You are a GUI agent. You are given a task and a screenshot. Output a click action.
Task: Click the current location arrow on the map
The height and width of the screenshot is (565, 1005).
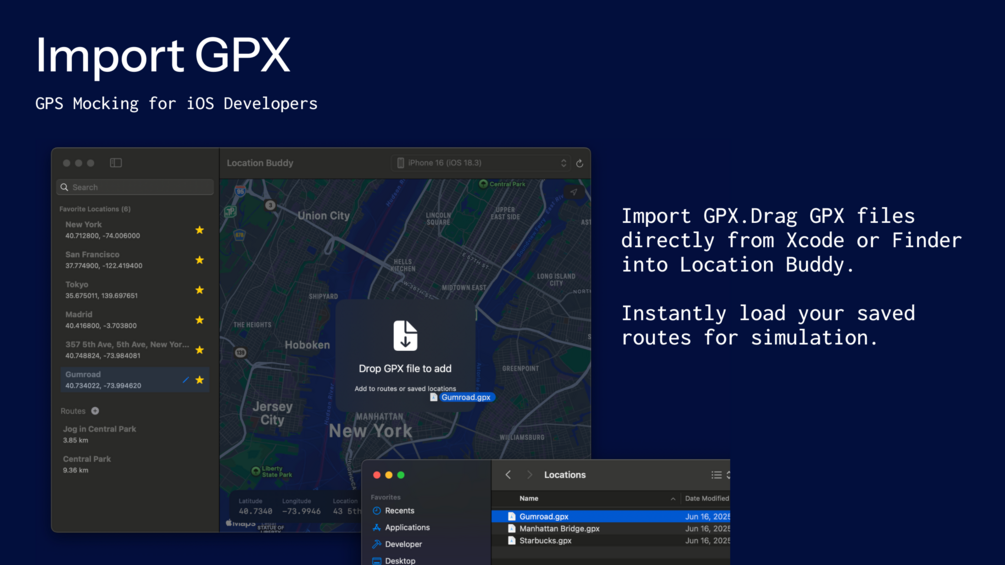pos(574,192)
